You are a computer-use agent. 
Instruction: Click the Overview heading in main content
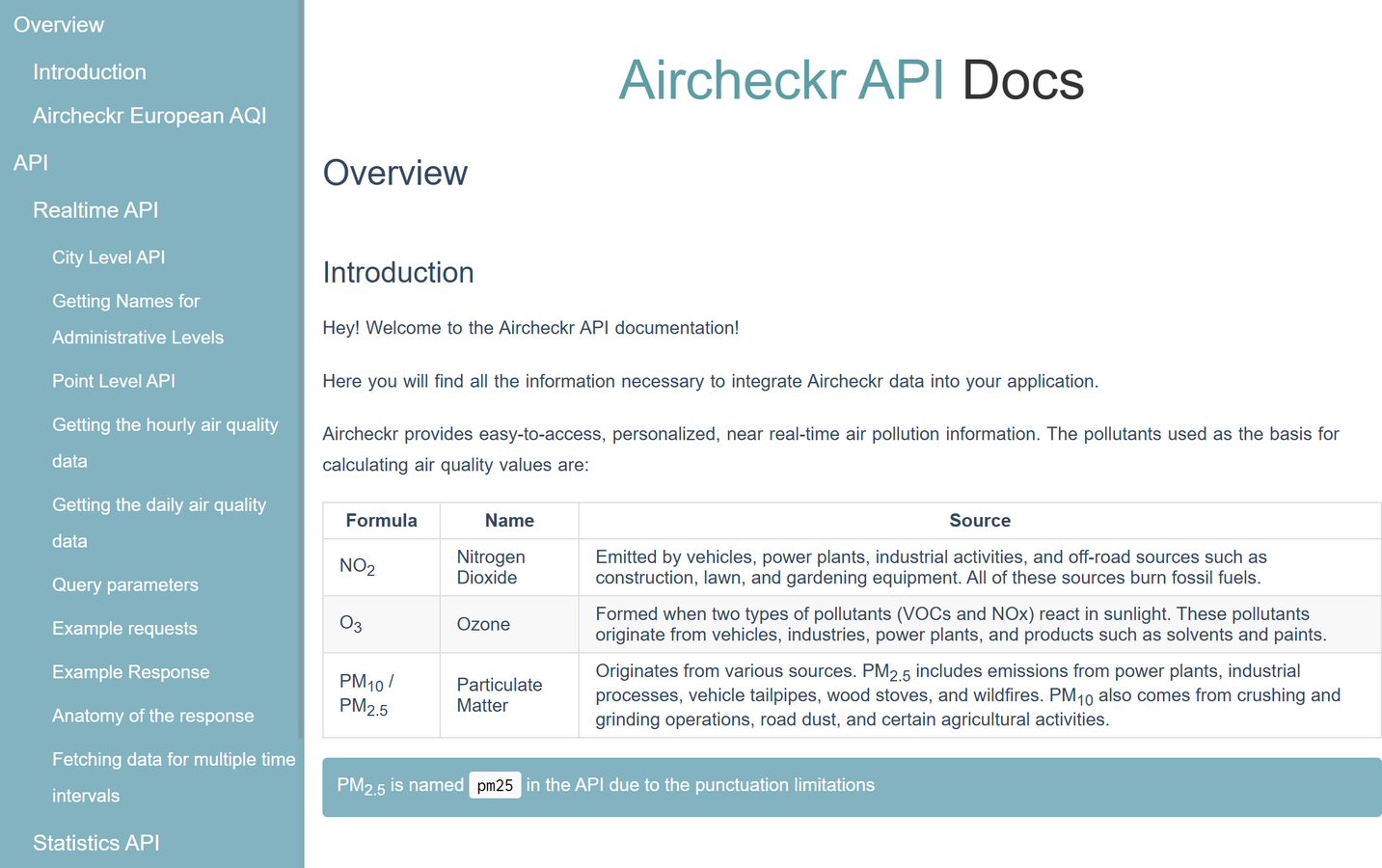394,173
